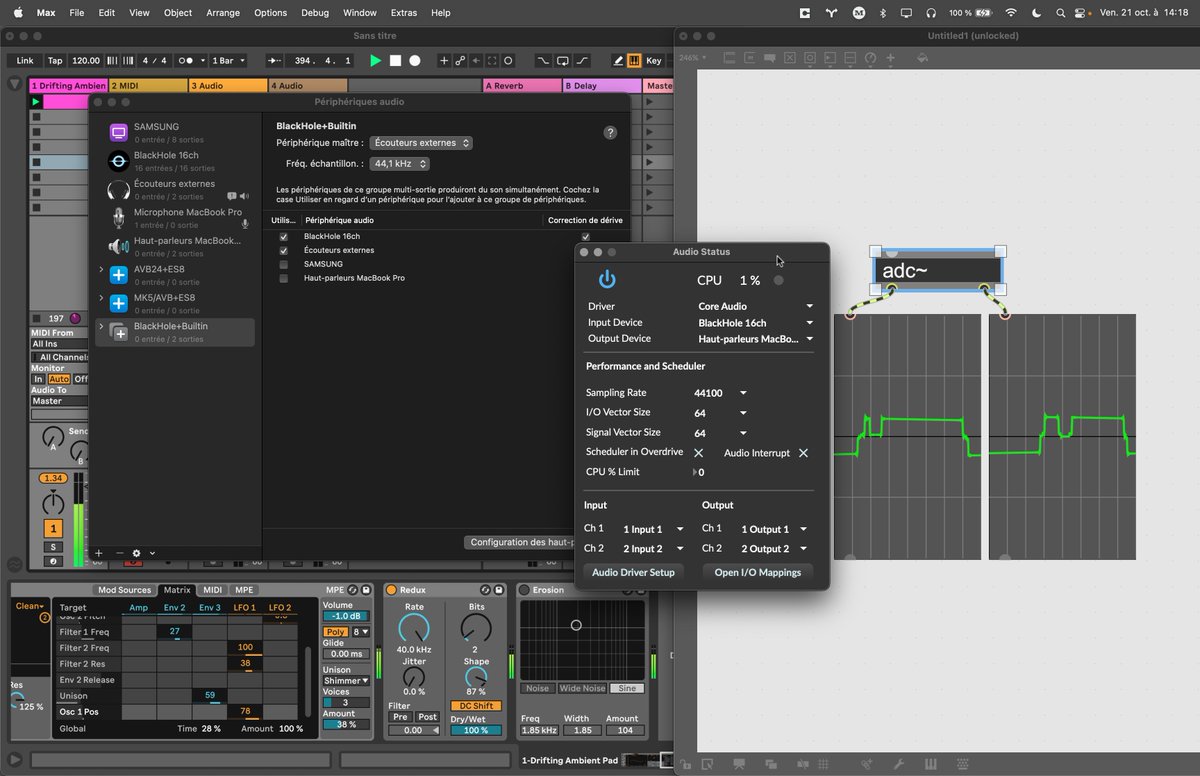
Task: Click the Link button in Ableton
Action: (x=25, y=61)
